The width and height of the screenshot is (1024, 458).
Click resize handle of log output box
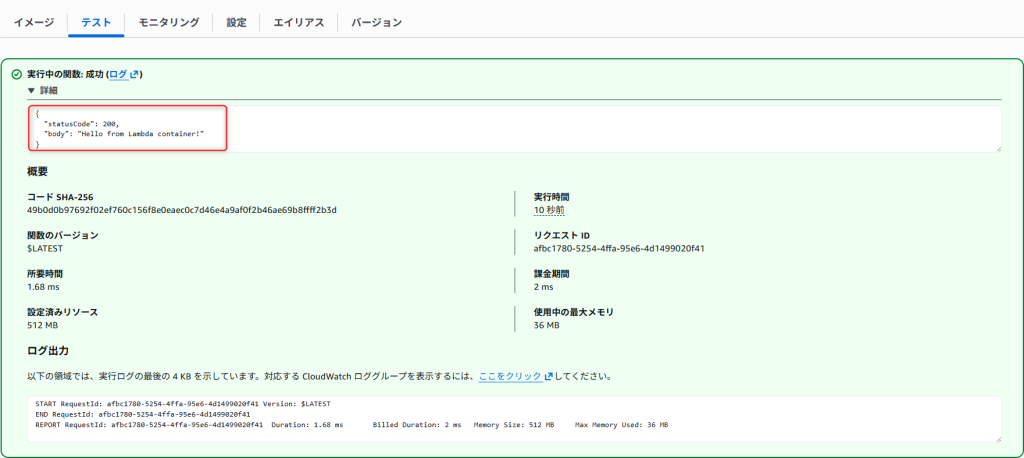[997, 437]
